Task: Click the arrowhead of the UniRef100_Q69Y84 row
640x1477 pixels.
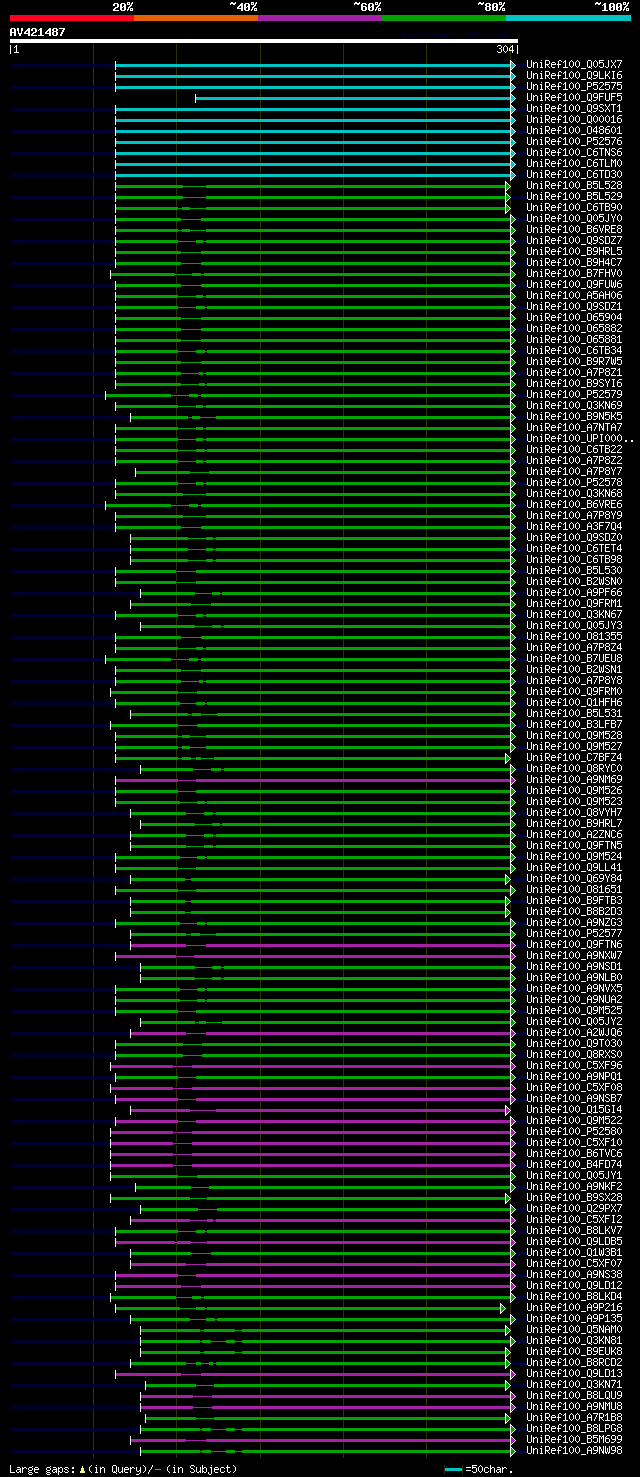Action: pyautogui.click(x=508, y=879)
